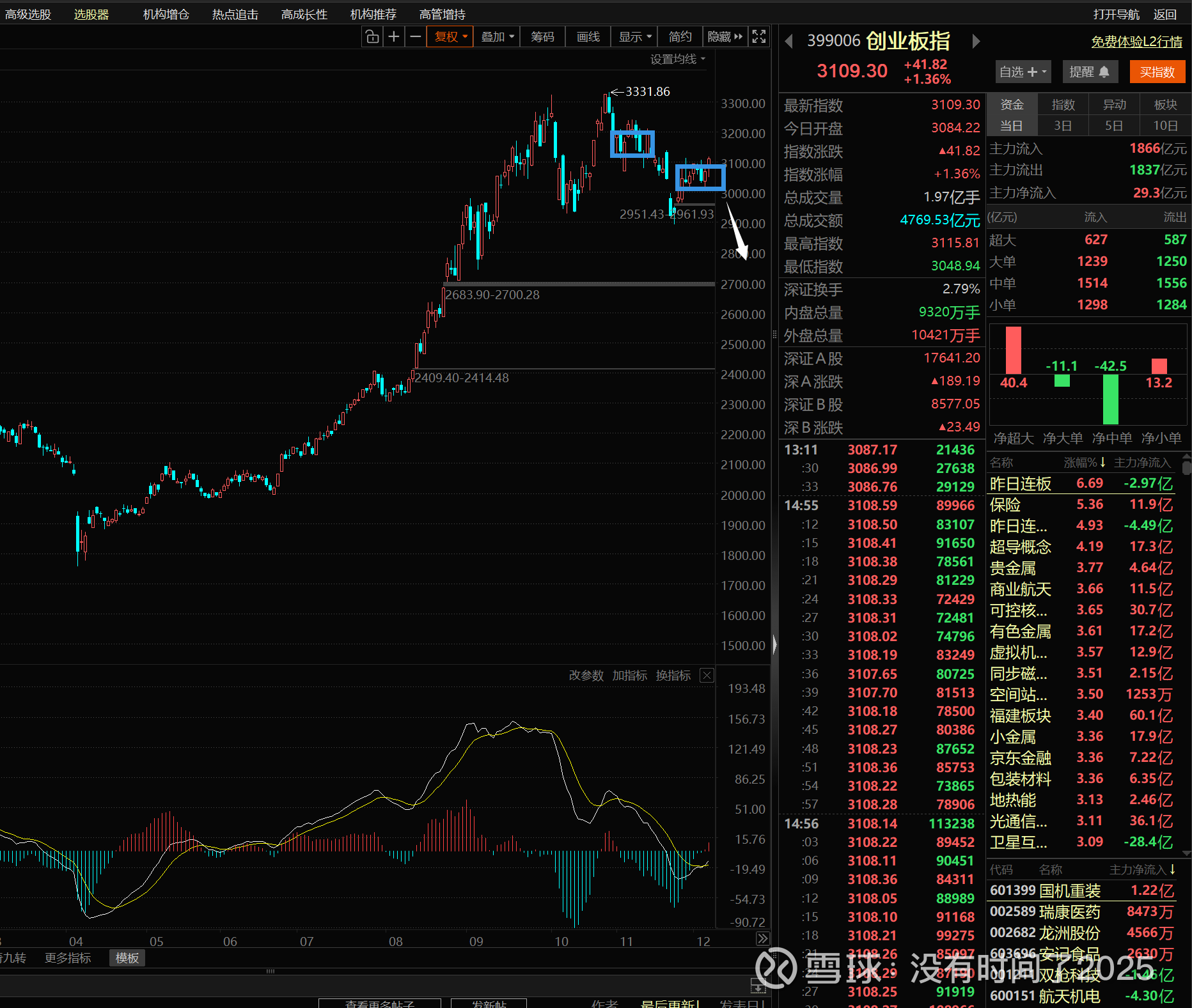Select 有色金属 sector row

[x=1082, y=631]
